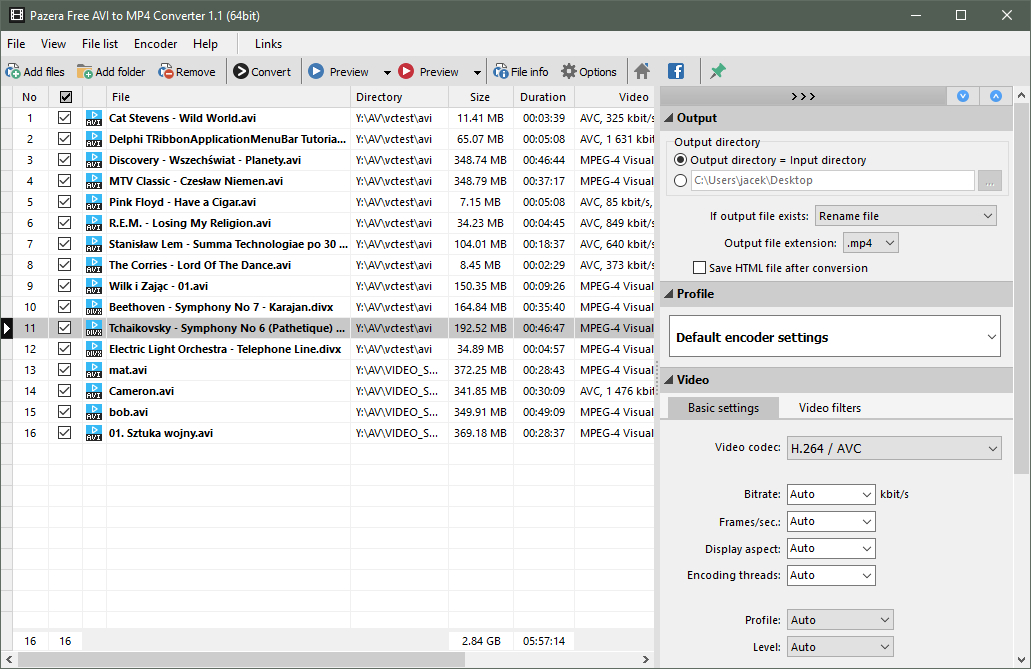
Task: Click the blue down-arrow panel icon
Action: coord(963,96)
